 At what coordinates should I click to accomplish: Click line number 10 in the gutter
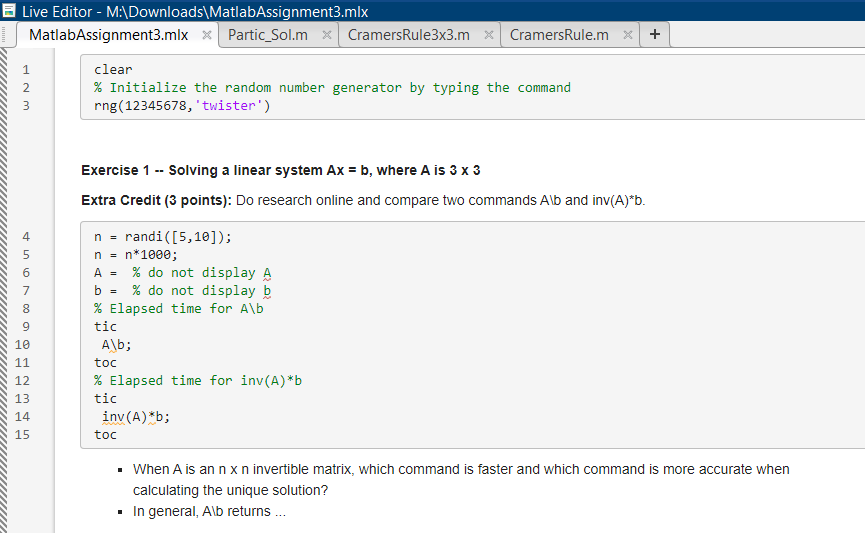click(22, 345)
